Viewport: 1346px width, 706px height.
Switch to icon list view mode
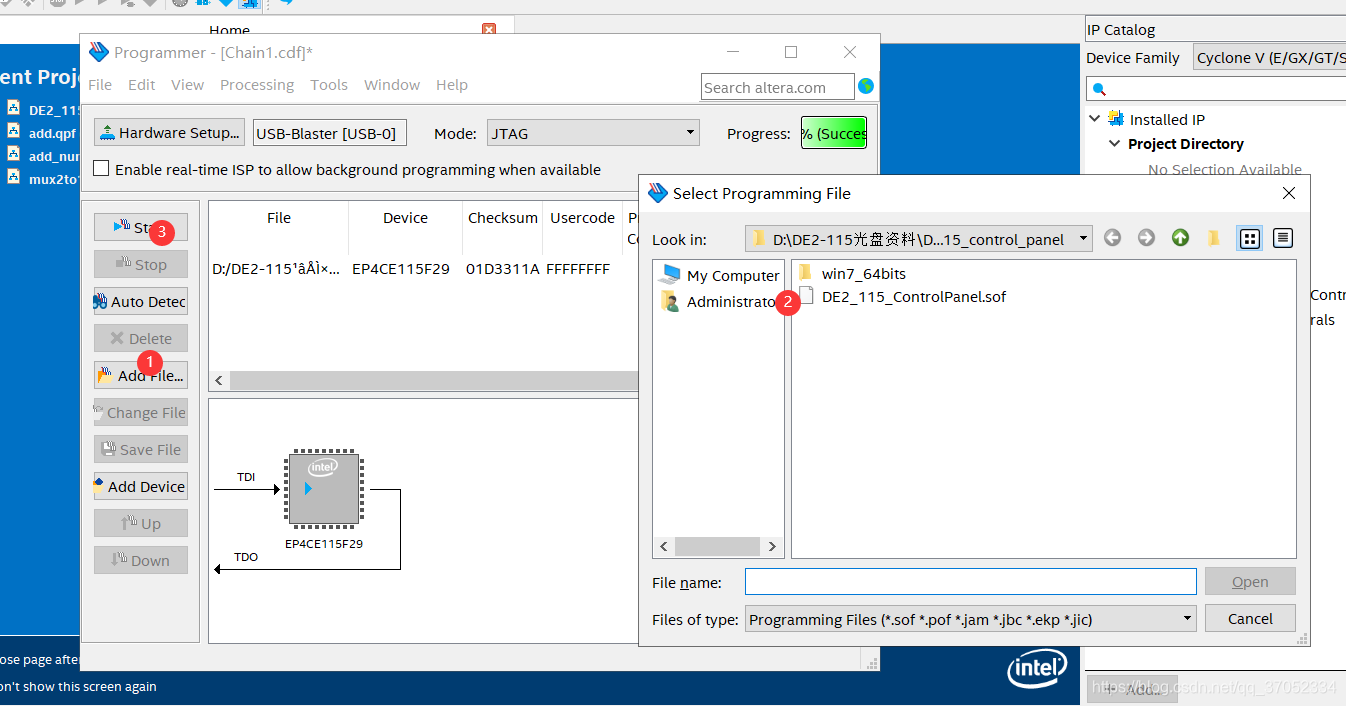[x=1249, y=238]
